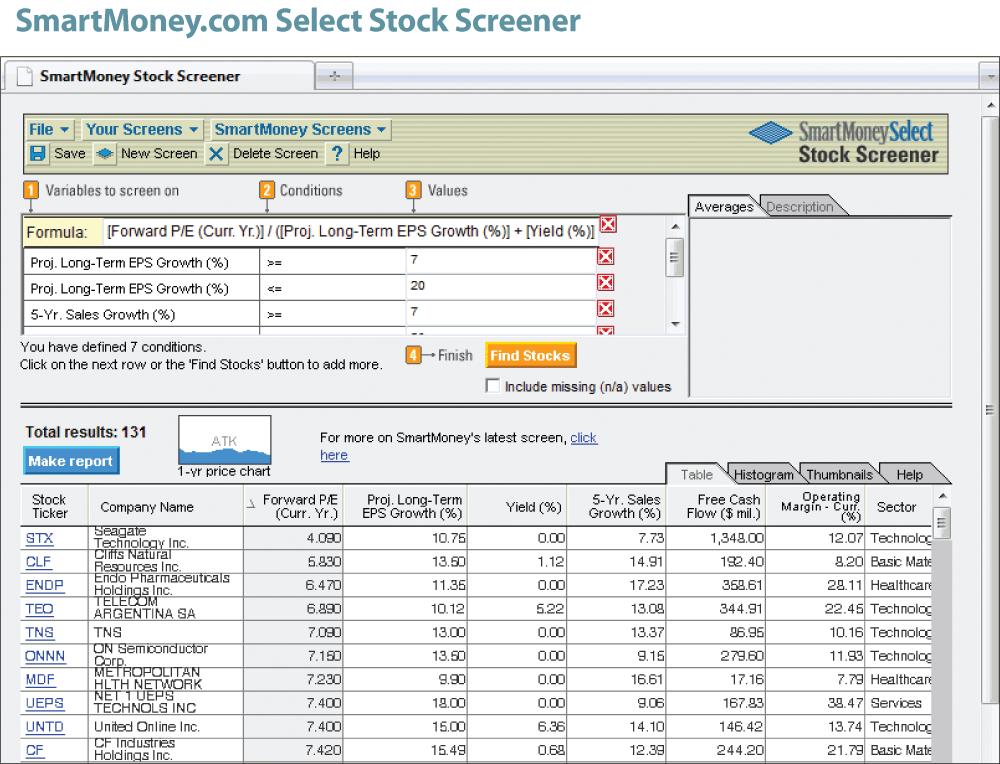Click the Delete Screen X icon

click(216, 154)
